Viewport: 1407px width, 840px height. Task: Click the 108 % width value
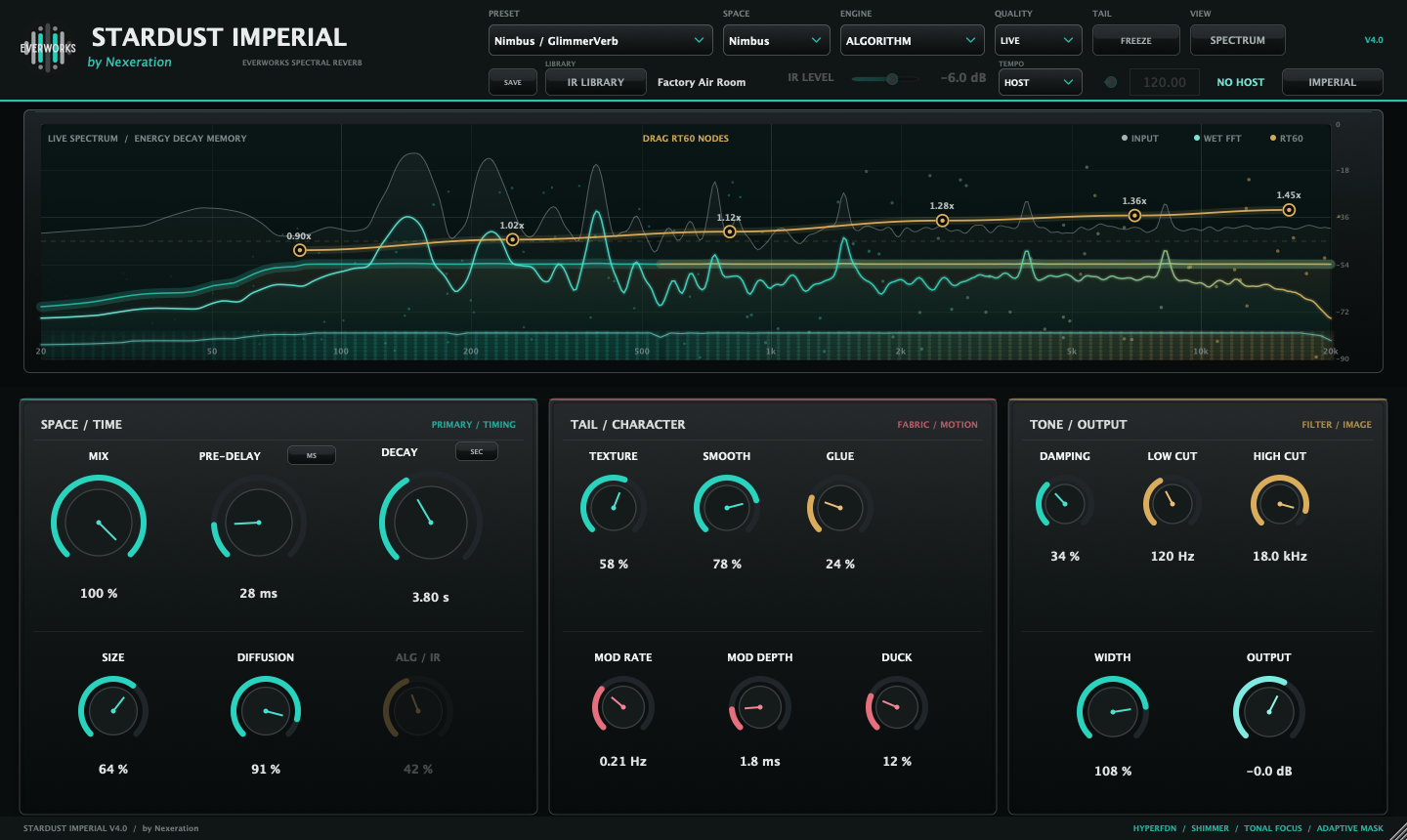click(x=1113, y=771)
